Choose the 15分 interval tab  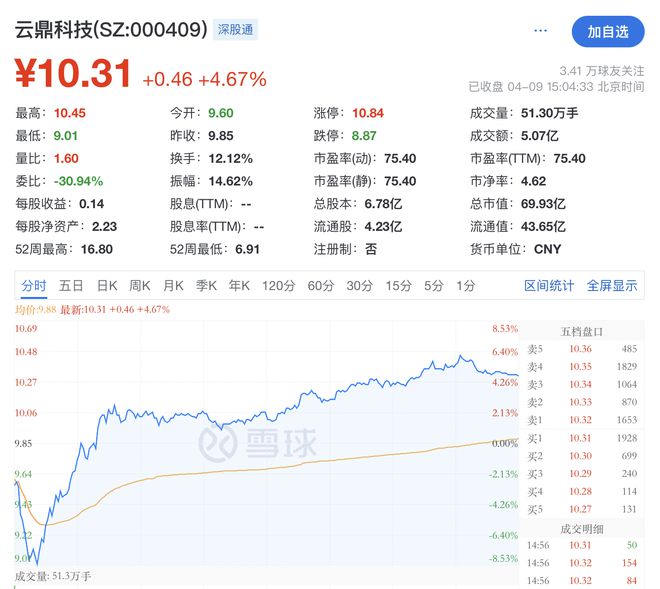[x=399, y=286]
